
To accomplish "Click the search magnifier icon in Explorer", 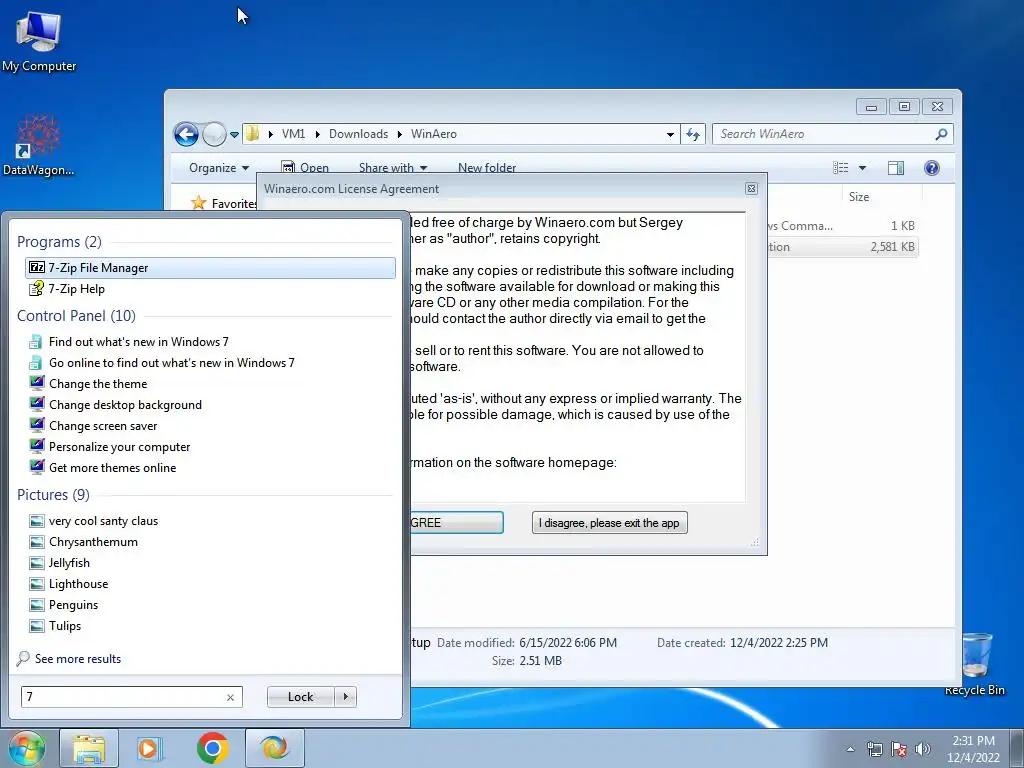I will (941, 134).
